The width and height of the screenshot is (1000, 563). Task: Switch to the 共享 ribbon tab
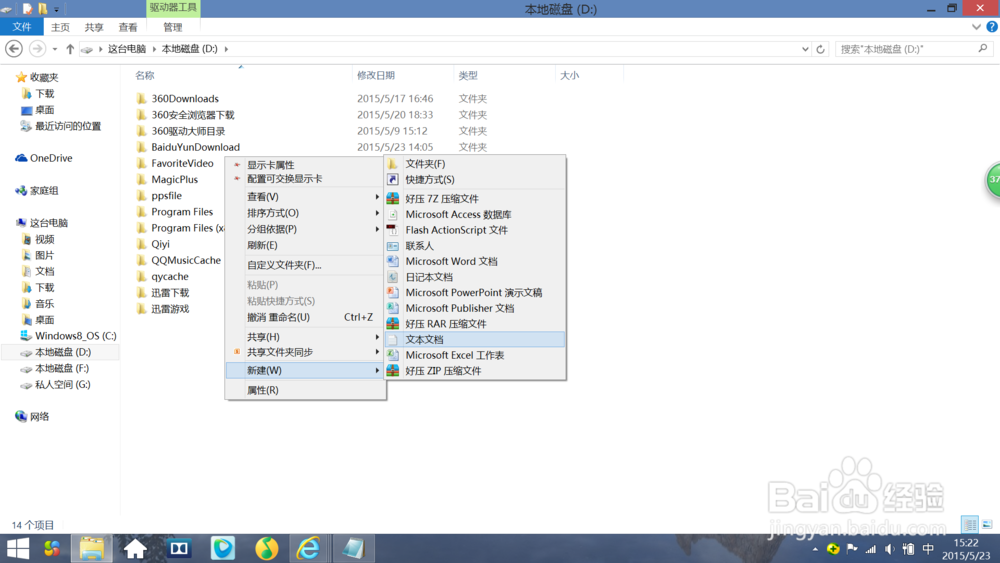point(94,27)
